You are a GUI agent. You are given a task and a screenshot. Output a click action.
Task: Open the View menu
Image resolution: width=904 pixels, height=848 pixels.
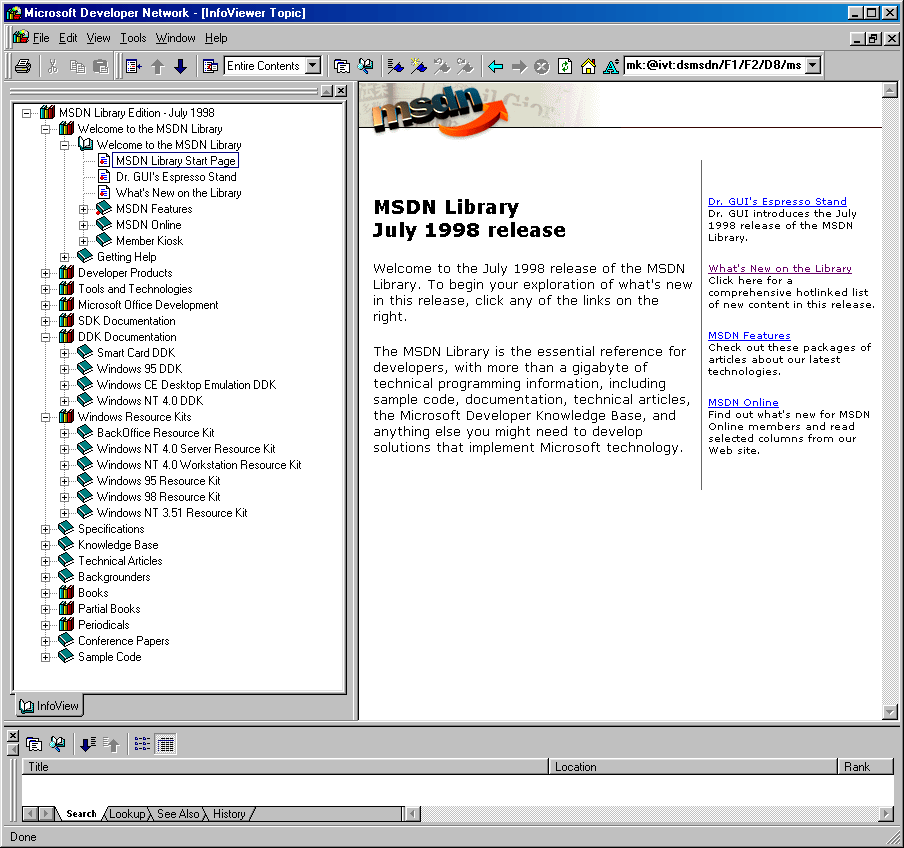coord(98,38)
